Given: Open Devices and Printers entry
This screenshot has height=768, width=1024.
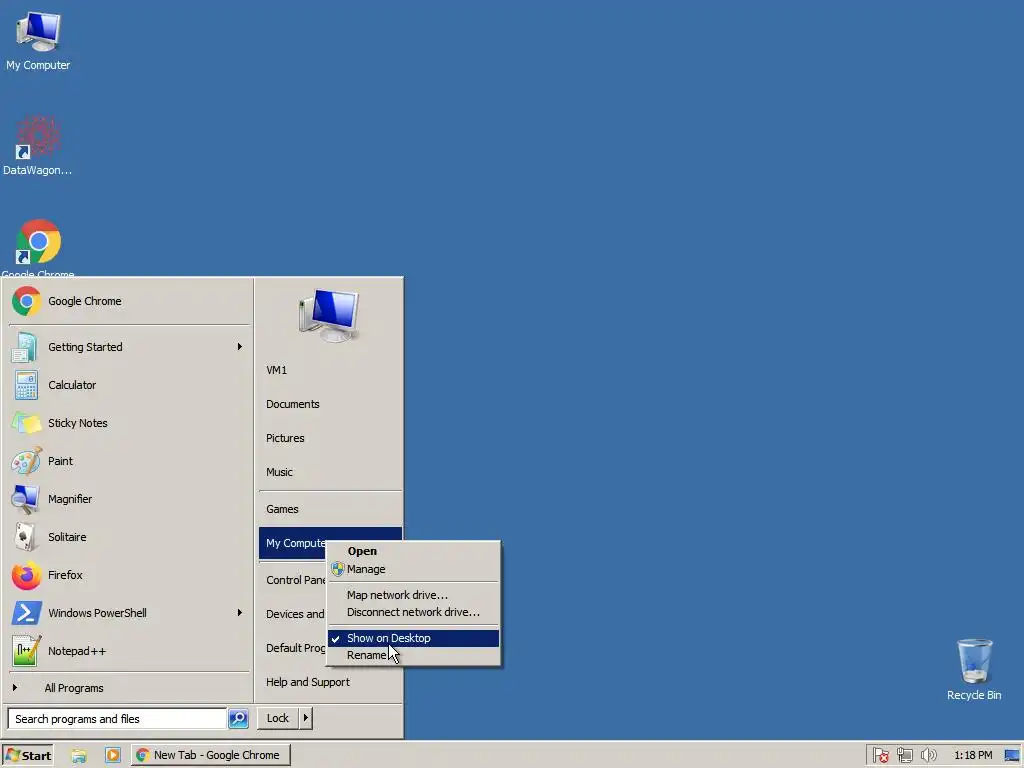Looking at the screenshot, I should pyautogui.click(x=293, y=614).
